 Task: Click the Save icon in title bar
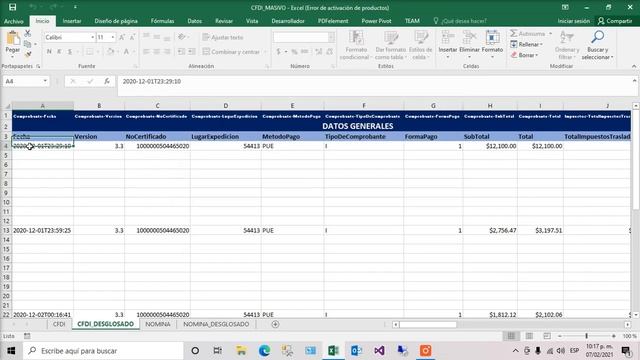[x=13, y=7]
